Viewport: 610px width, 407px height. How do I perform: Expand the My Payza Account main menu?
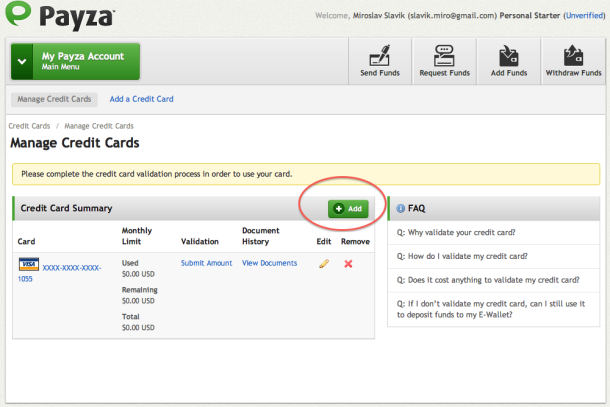(x=75, y=61)
